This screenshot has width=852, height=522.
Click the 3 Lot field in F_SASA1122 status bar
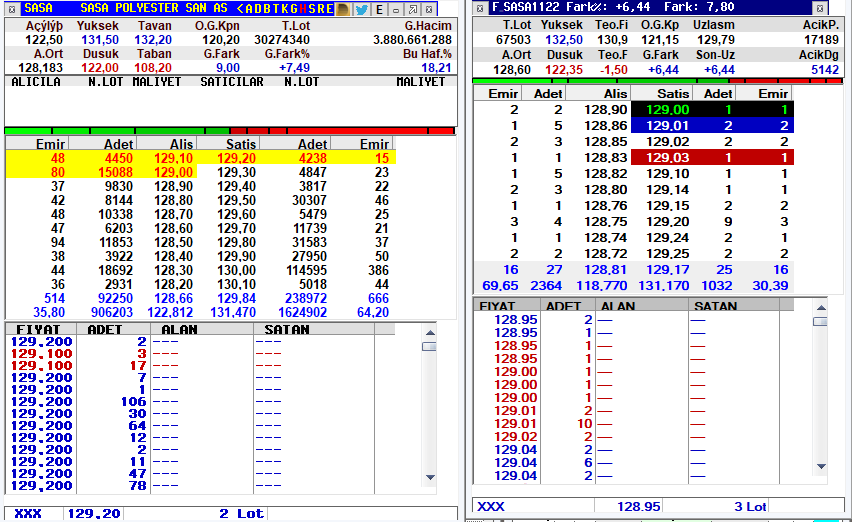(x=750, y=507)
